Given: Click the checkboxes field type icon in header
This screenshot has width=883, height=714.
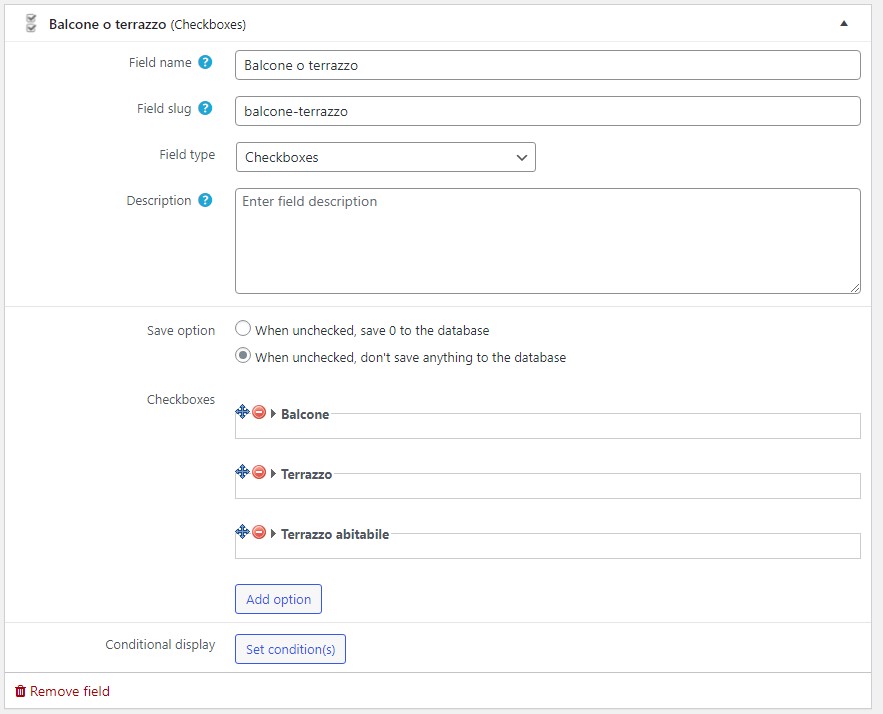Looking at the screenshot, I should point(31,24).
